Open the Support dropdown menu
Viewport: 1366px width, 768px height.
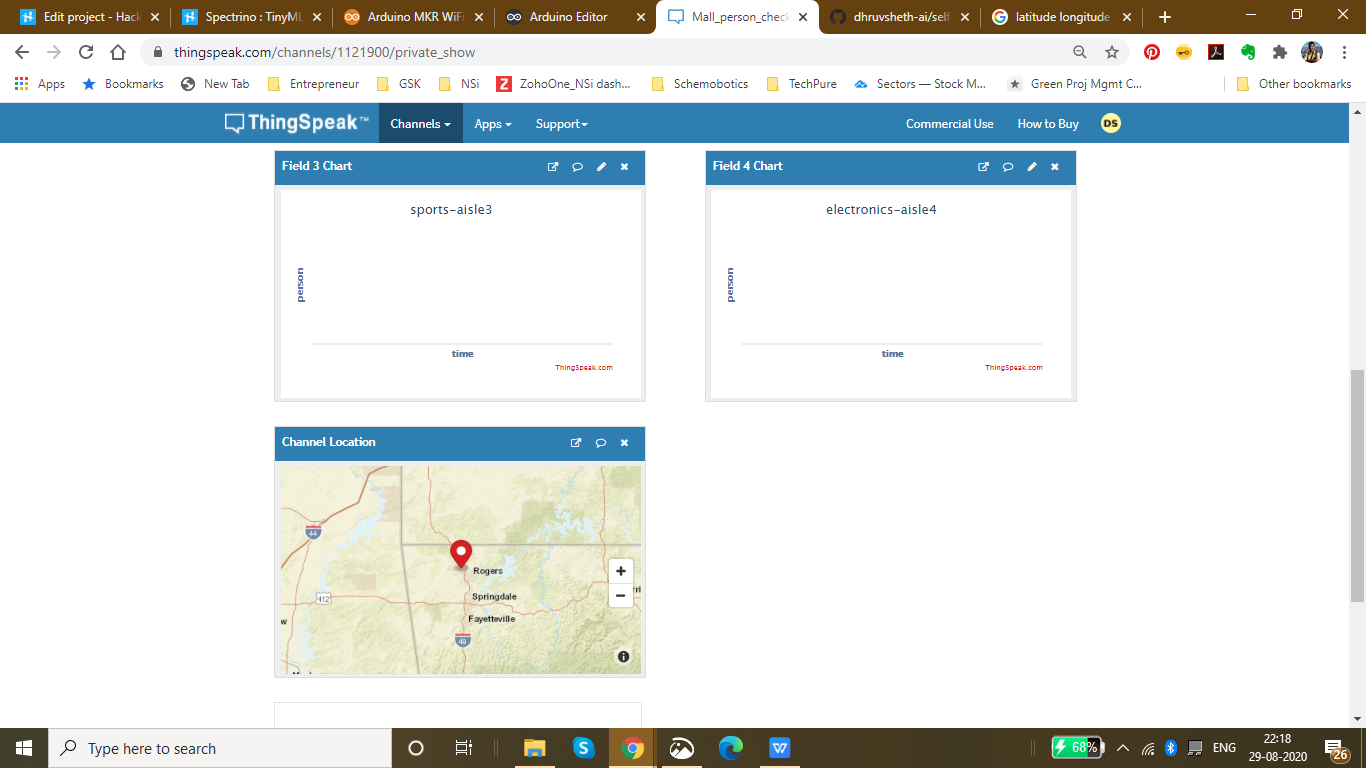point(561,124)
